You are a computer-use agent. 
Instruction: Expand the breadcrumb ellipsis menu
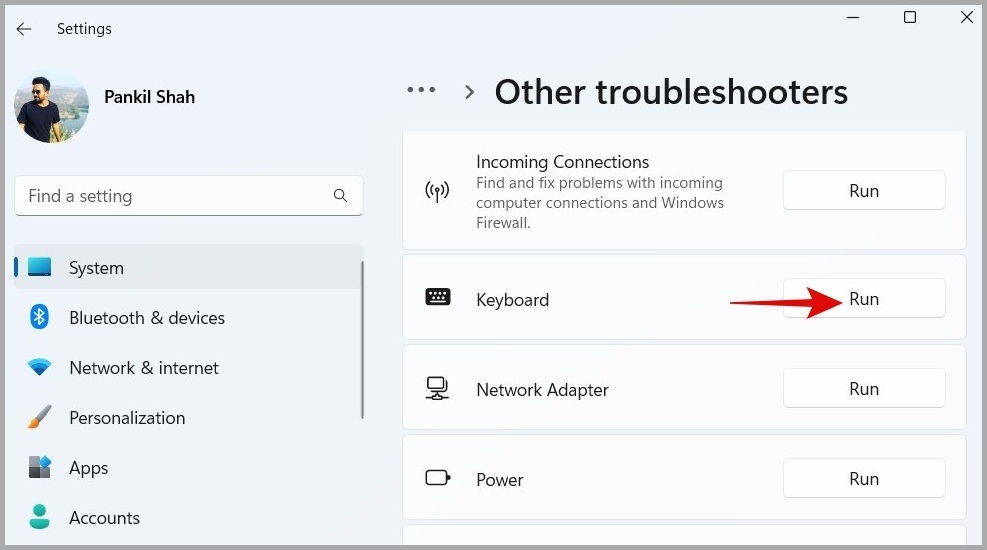point(421,89)
